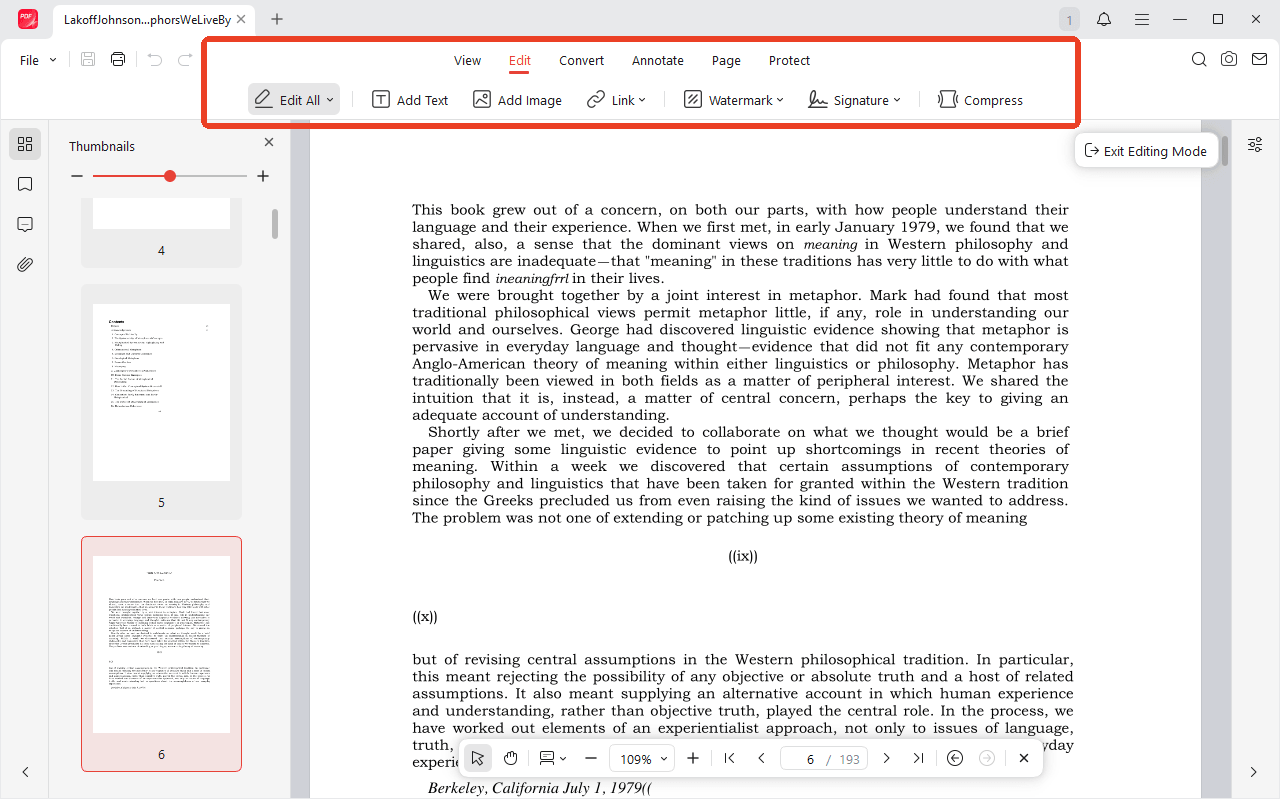Select the Edit tab

pos(519,60)
